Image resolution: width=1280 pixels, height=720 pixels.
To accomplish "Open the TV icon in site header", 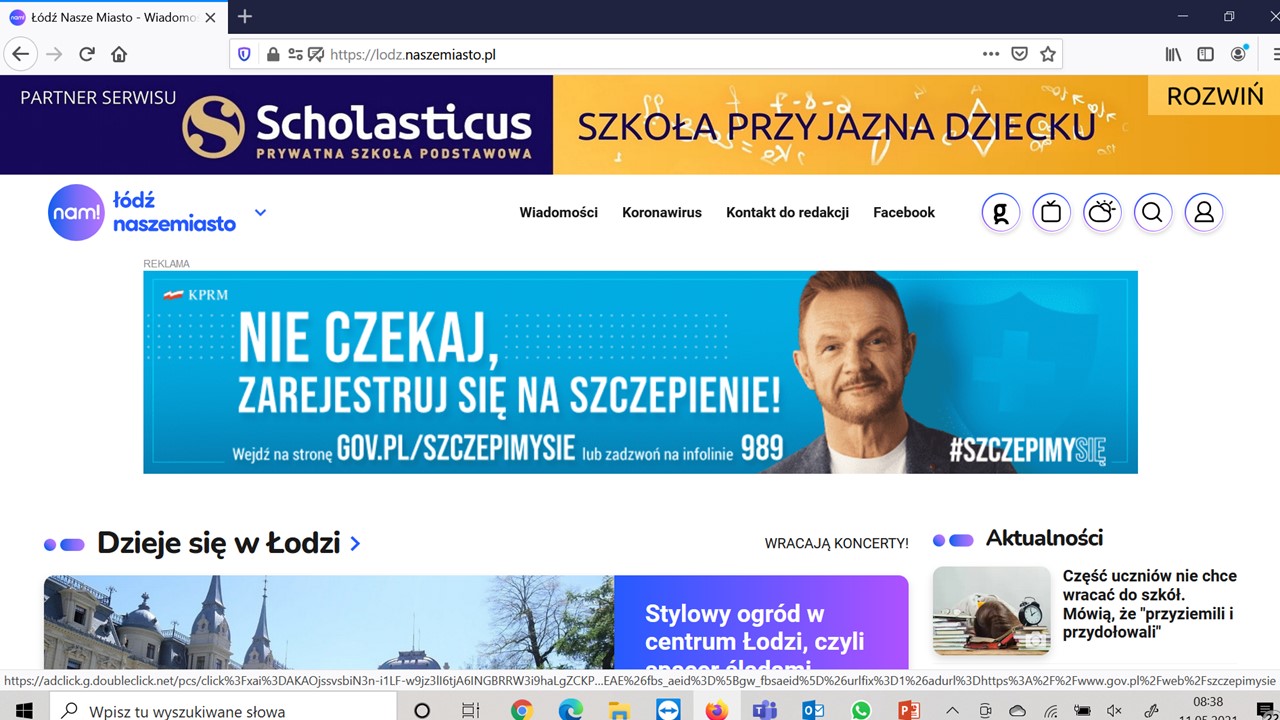I will (x=1051, y=212).
